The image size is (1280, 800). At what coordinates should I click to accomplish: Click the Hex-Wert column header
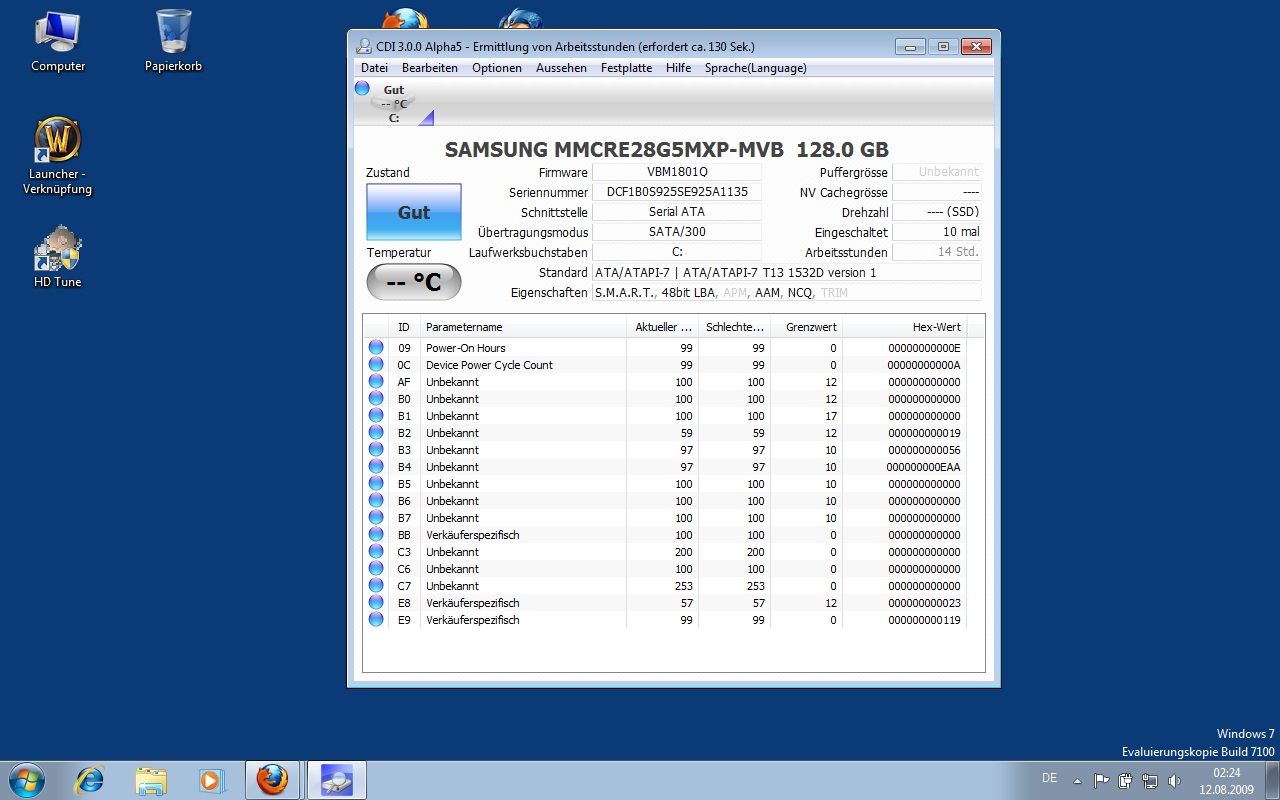point(905,327)
